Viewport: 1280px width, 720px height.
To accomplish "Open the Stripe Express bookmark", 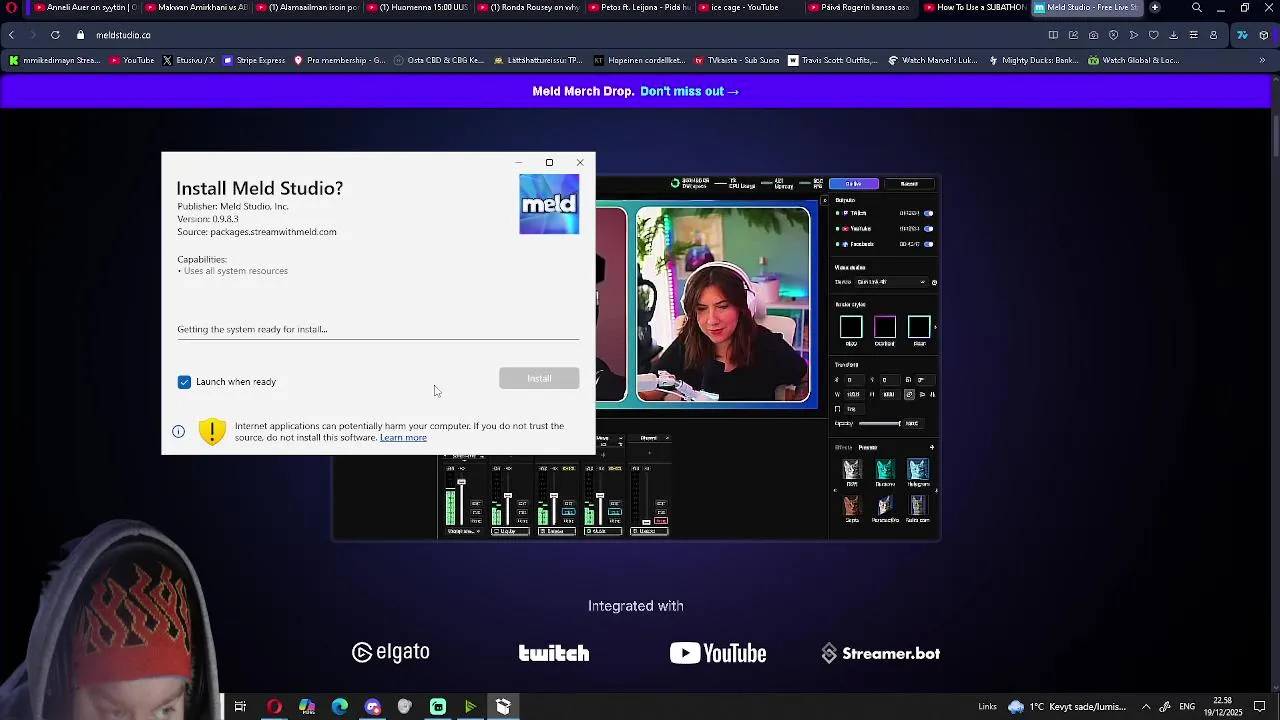I will coord(254,60).
